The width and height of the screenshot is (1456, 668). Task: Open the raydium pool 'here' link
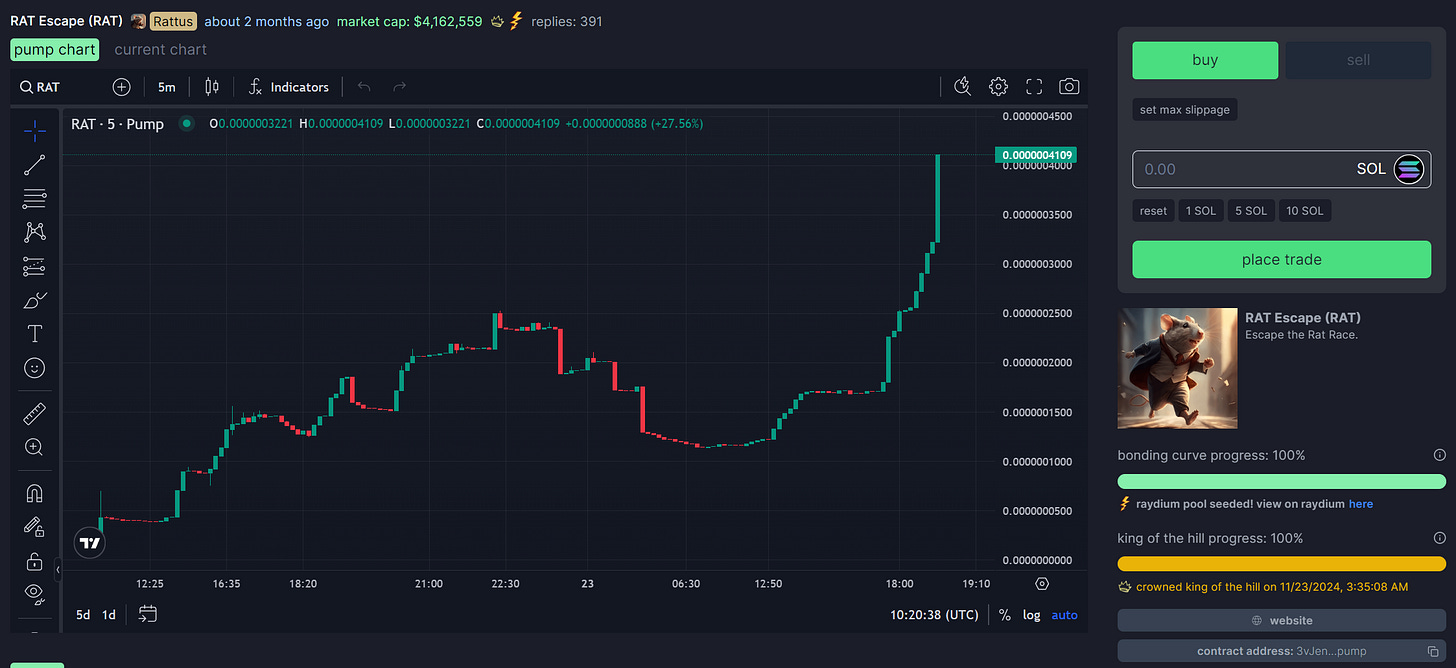coord(1360,504)
